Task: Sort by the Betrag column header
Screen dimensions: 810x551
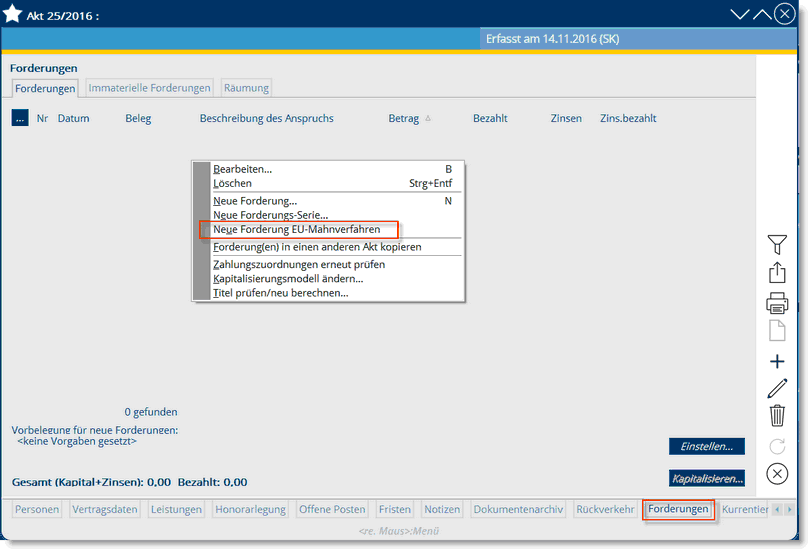Action: click(x=404, y=118)
